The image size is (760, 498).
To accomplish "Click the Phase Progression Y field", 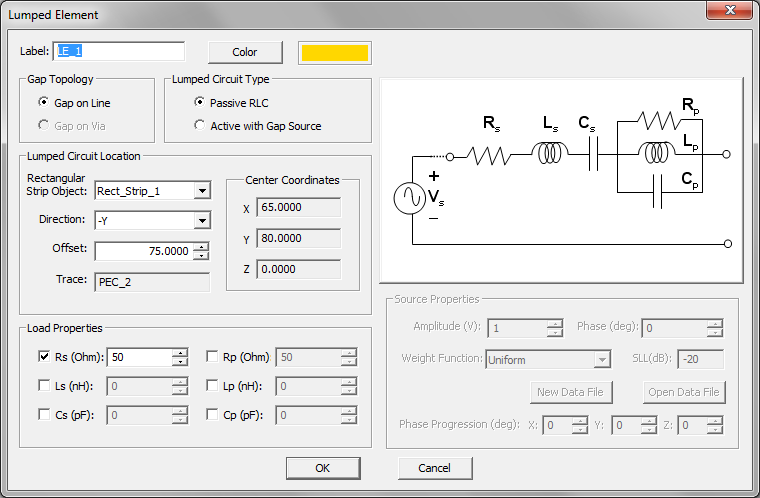I will click(626, 425).
